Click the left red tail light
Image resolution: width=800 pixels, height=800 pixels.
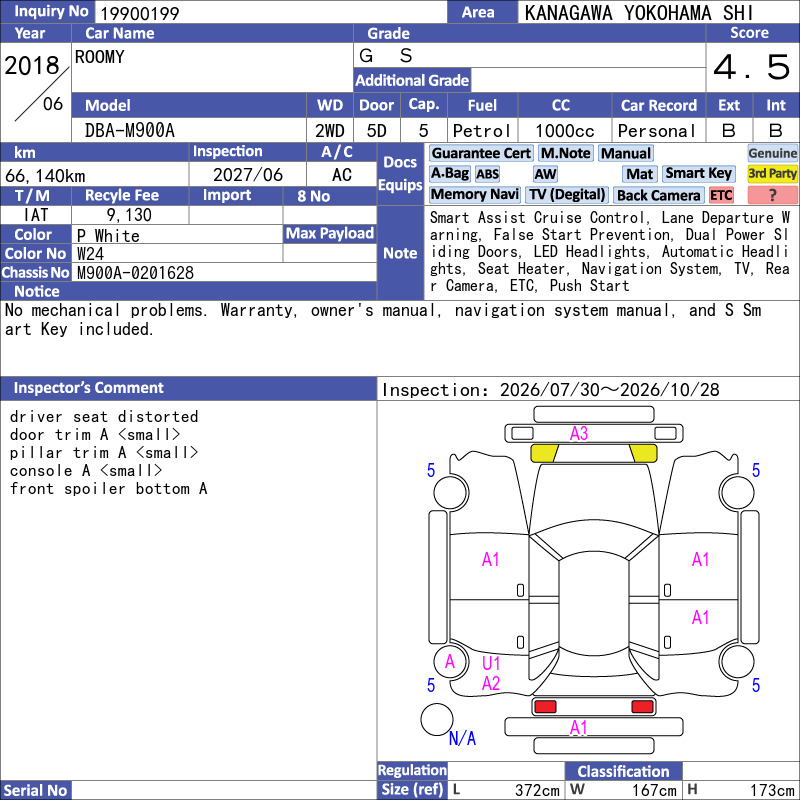(x=545, y=707)
